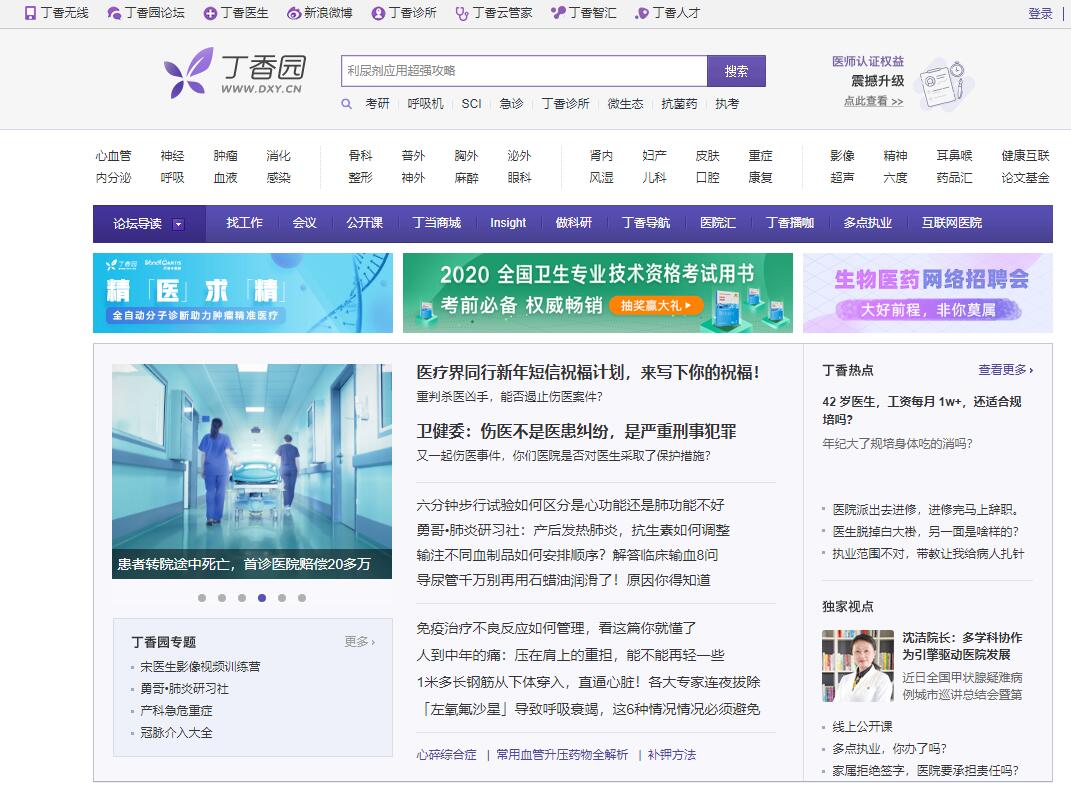
Task: Open 丁香导航 in navigation bar
Action: click(645, 223)
